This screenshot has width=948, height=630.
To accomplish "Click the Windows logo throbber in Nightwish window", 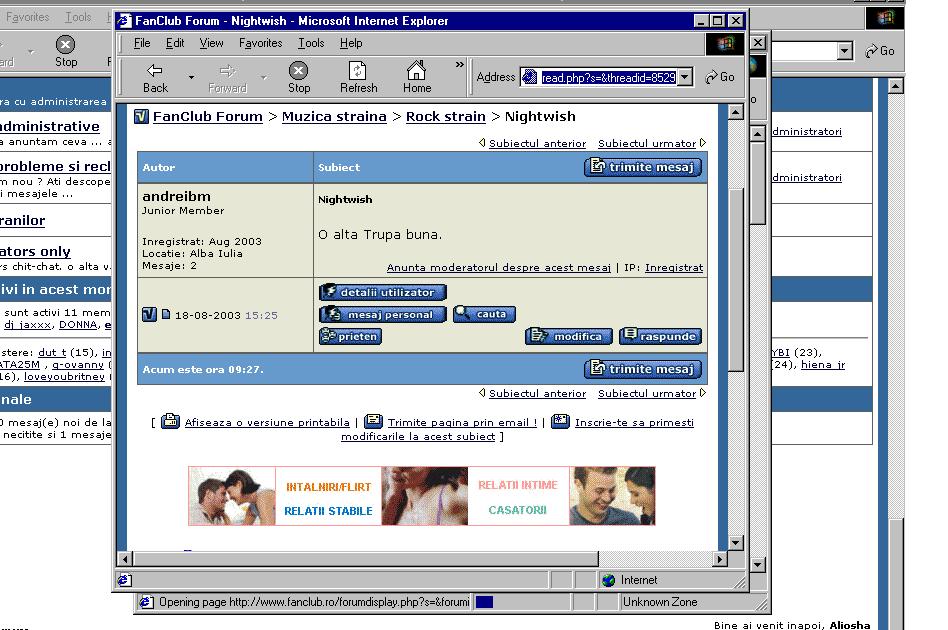I will click(725, 43).
